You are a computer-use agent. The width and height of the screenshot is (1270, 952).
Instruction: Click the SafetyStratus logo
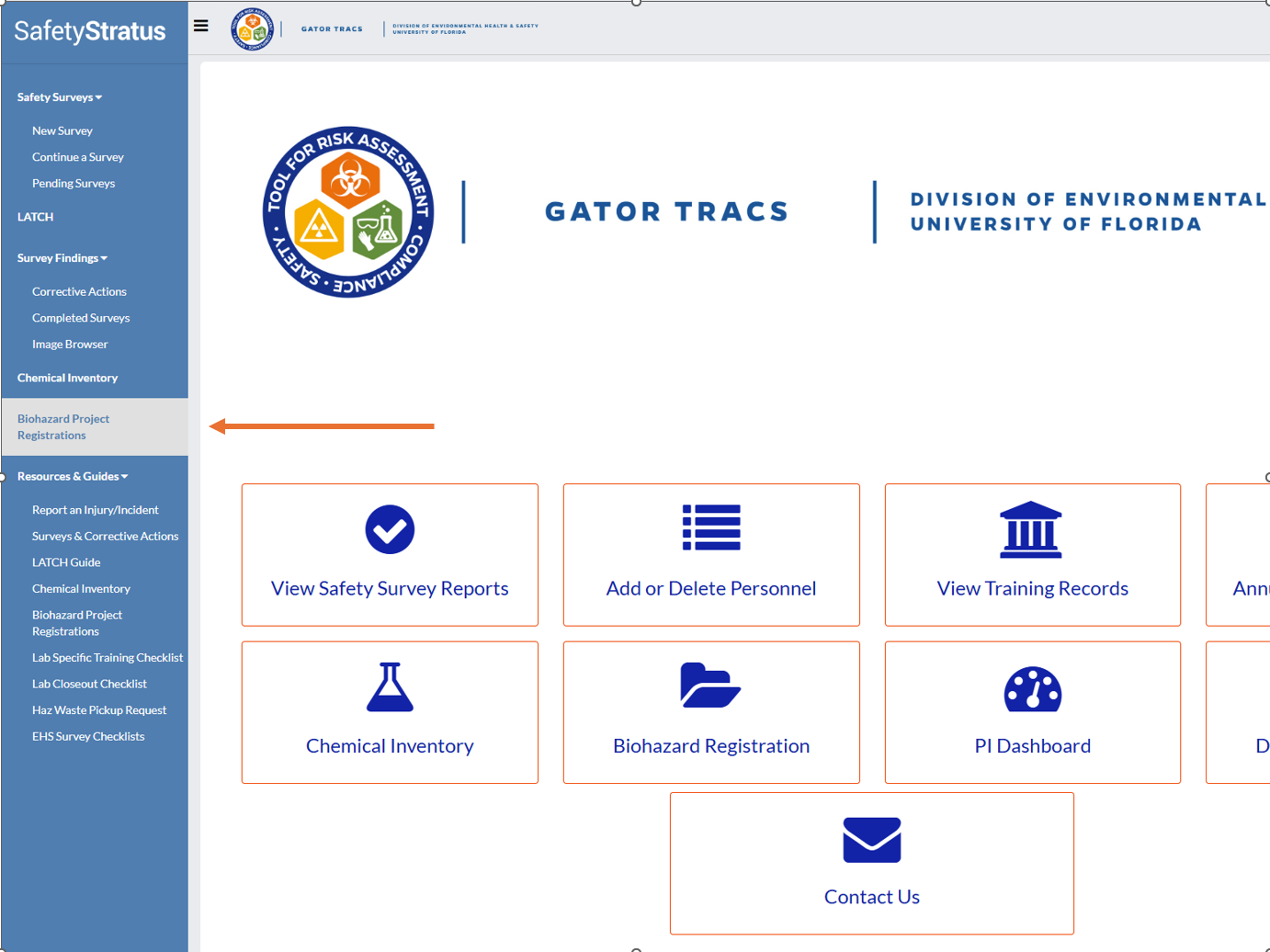(90, 31)
